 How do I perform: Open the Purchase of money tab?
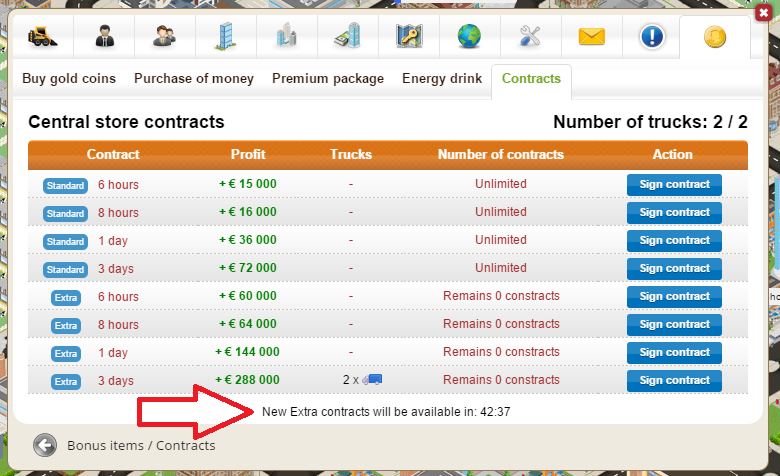(x=194, y=79)
